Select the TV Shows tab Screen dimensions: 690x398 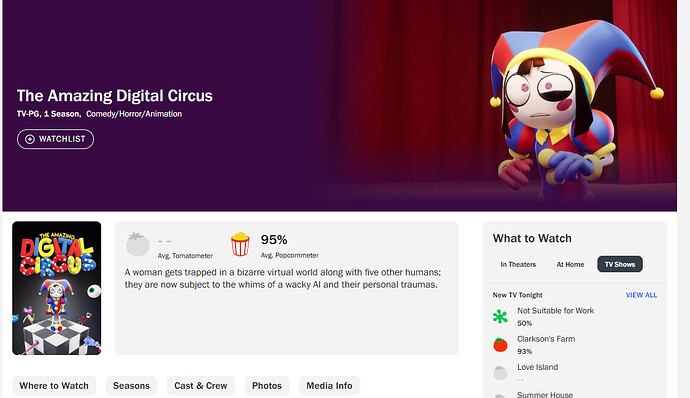(620, 264)
